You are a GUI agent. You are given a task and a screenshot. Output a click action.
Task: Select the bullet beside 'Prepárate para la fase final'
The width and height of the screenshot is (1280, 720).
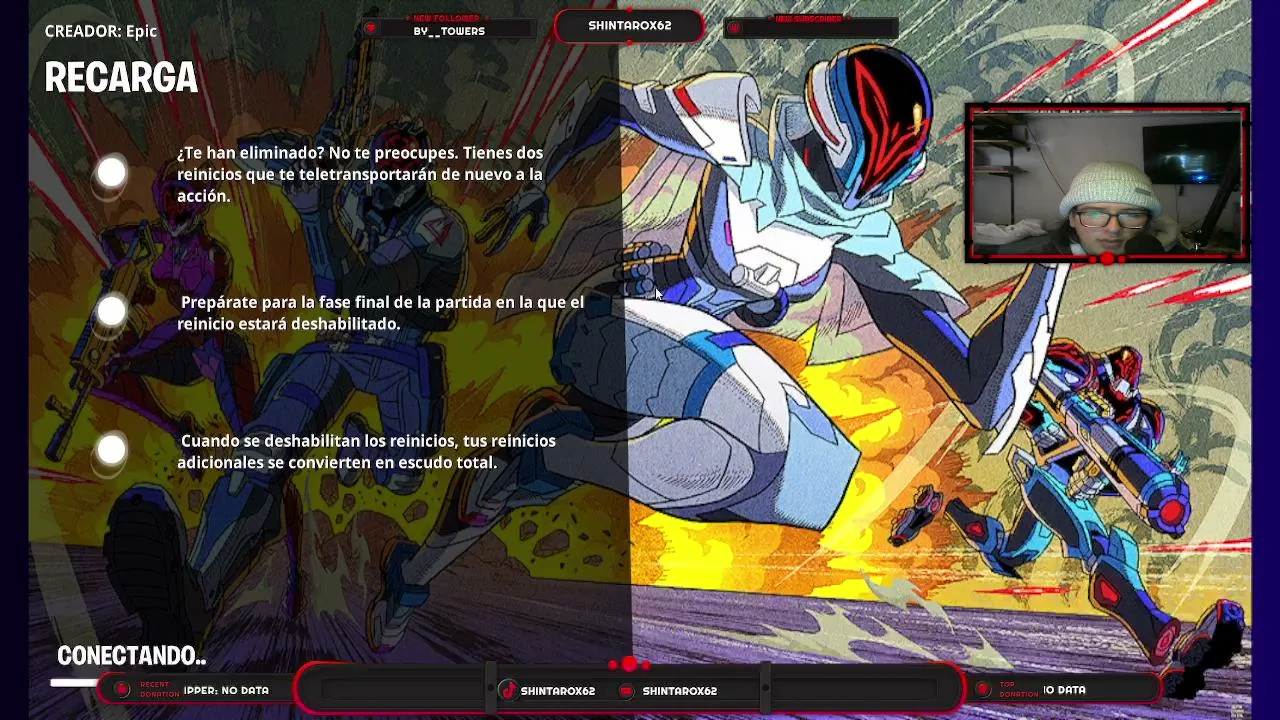point(112,312)
